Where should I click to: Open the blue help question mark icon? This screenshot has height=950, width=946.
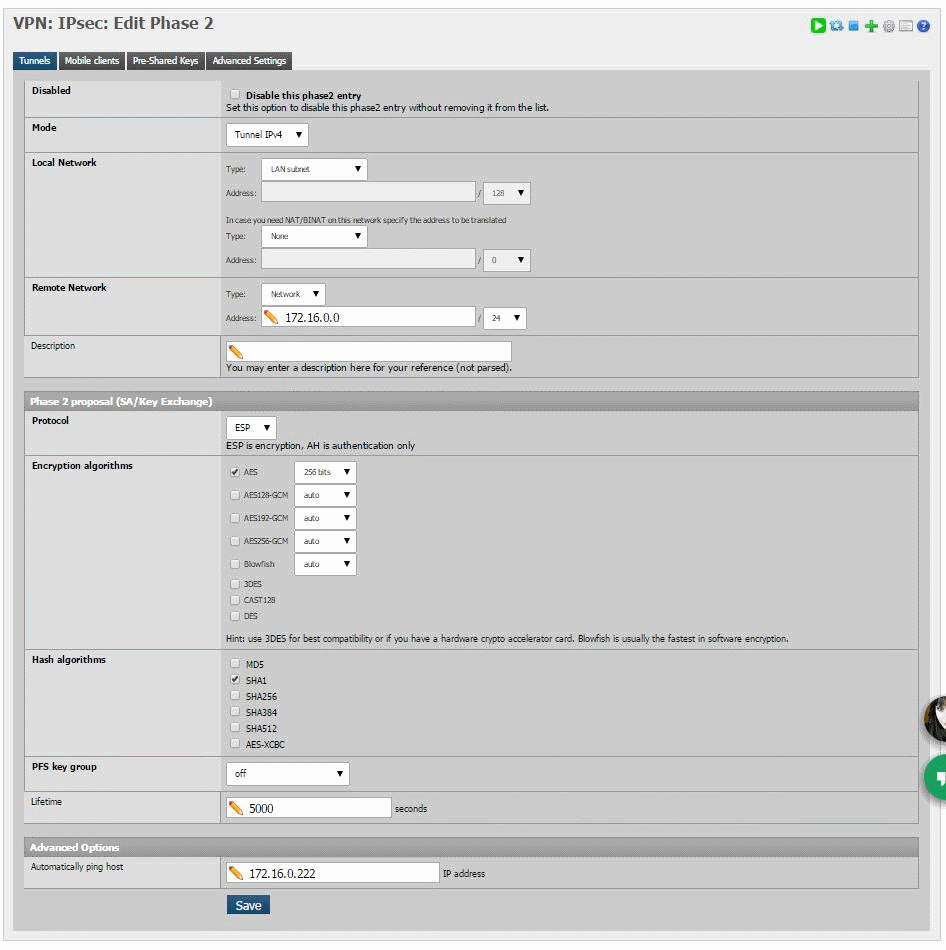tap(924, 26)
